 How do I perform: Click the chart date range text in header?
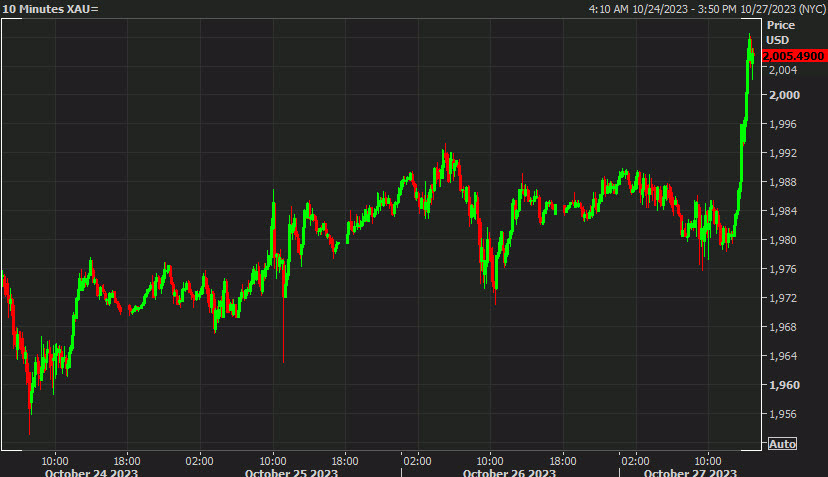(707, 9)
